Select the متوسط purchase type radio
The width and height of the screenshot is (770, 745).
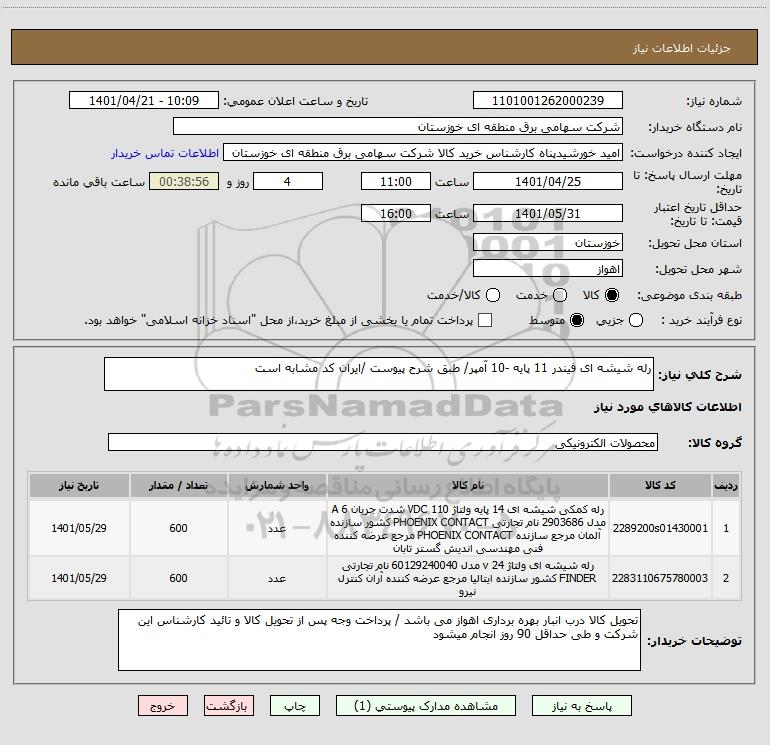pos(577,320)
